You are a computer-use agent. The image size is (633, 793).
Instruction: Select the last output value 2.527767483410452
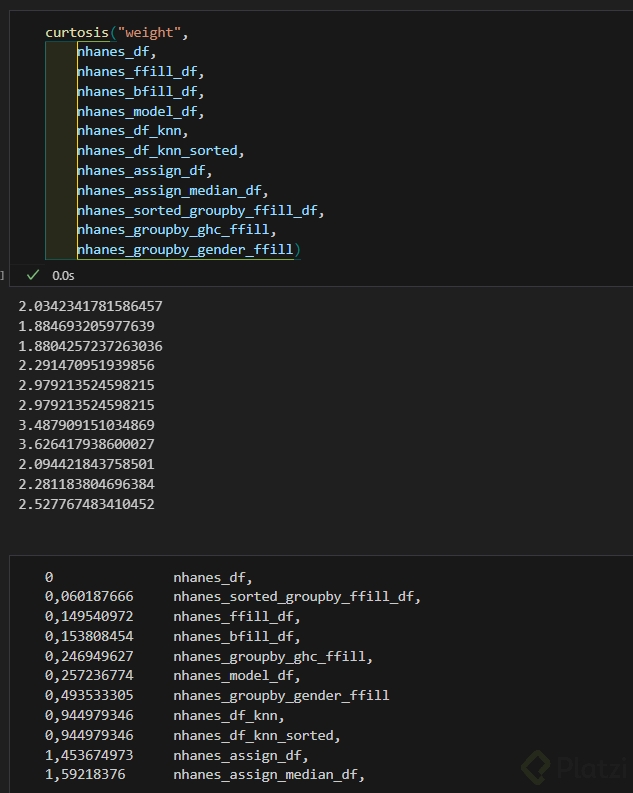(86, 503)
